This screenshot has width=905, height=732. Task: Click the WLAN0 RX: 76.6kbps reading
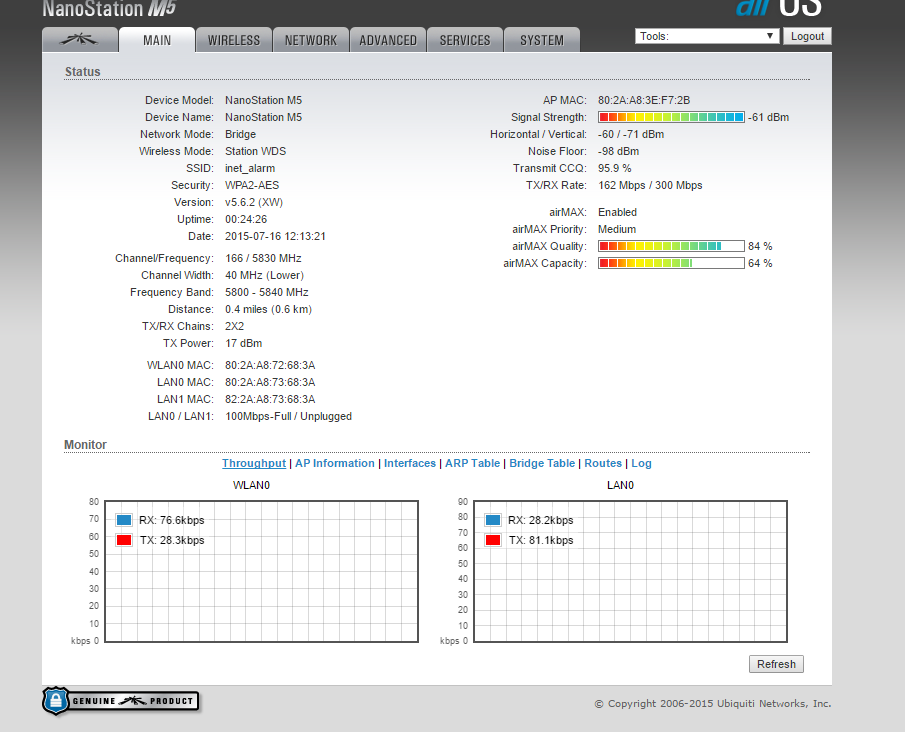172,520
